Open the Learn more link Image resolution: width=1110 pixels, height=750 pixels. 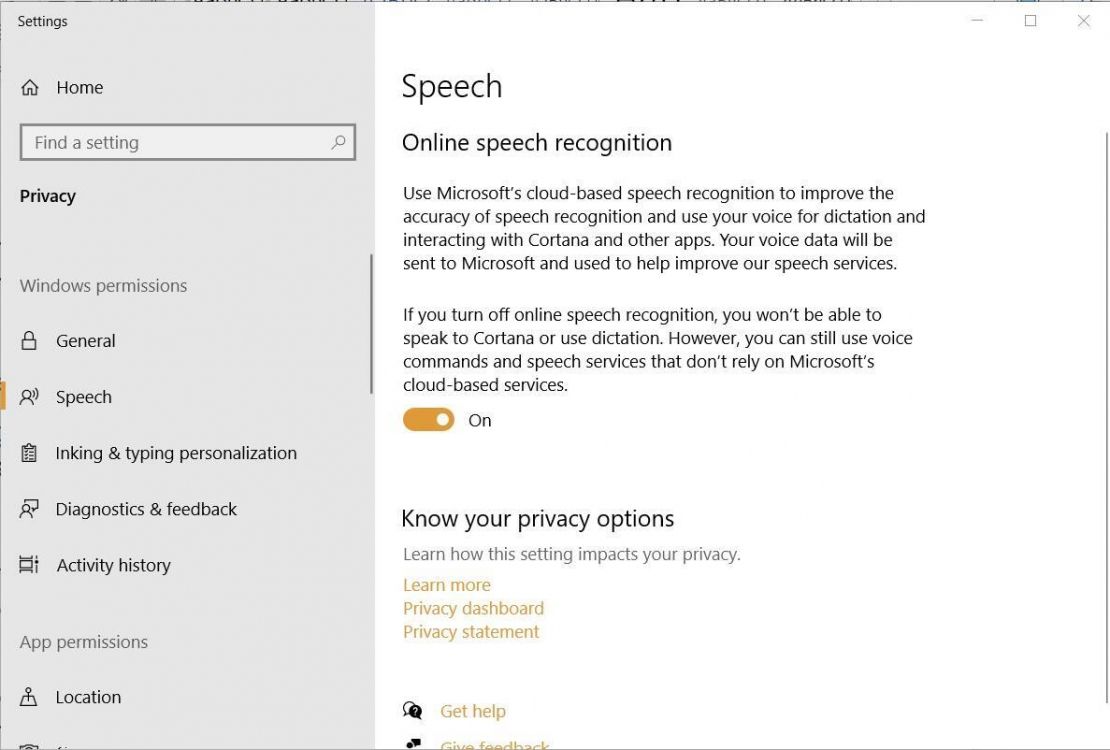tap(446, 585)
